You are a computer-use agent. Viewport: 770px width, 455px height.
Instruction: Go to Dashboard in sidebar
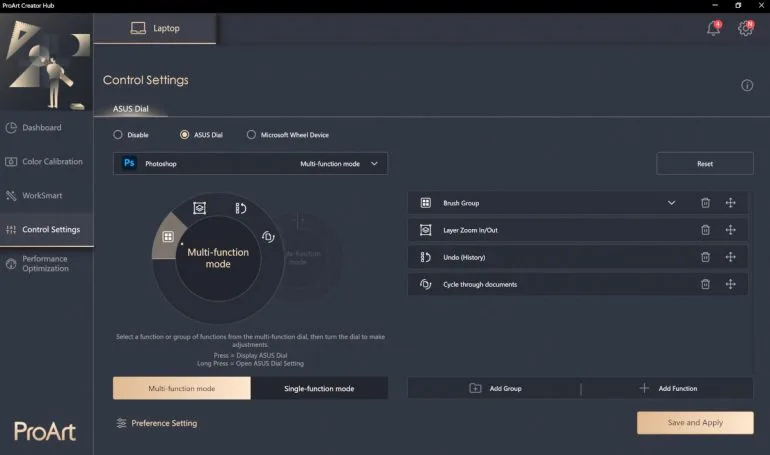point(47,128)
